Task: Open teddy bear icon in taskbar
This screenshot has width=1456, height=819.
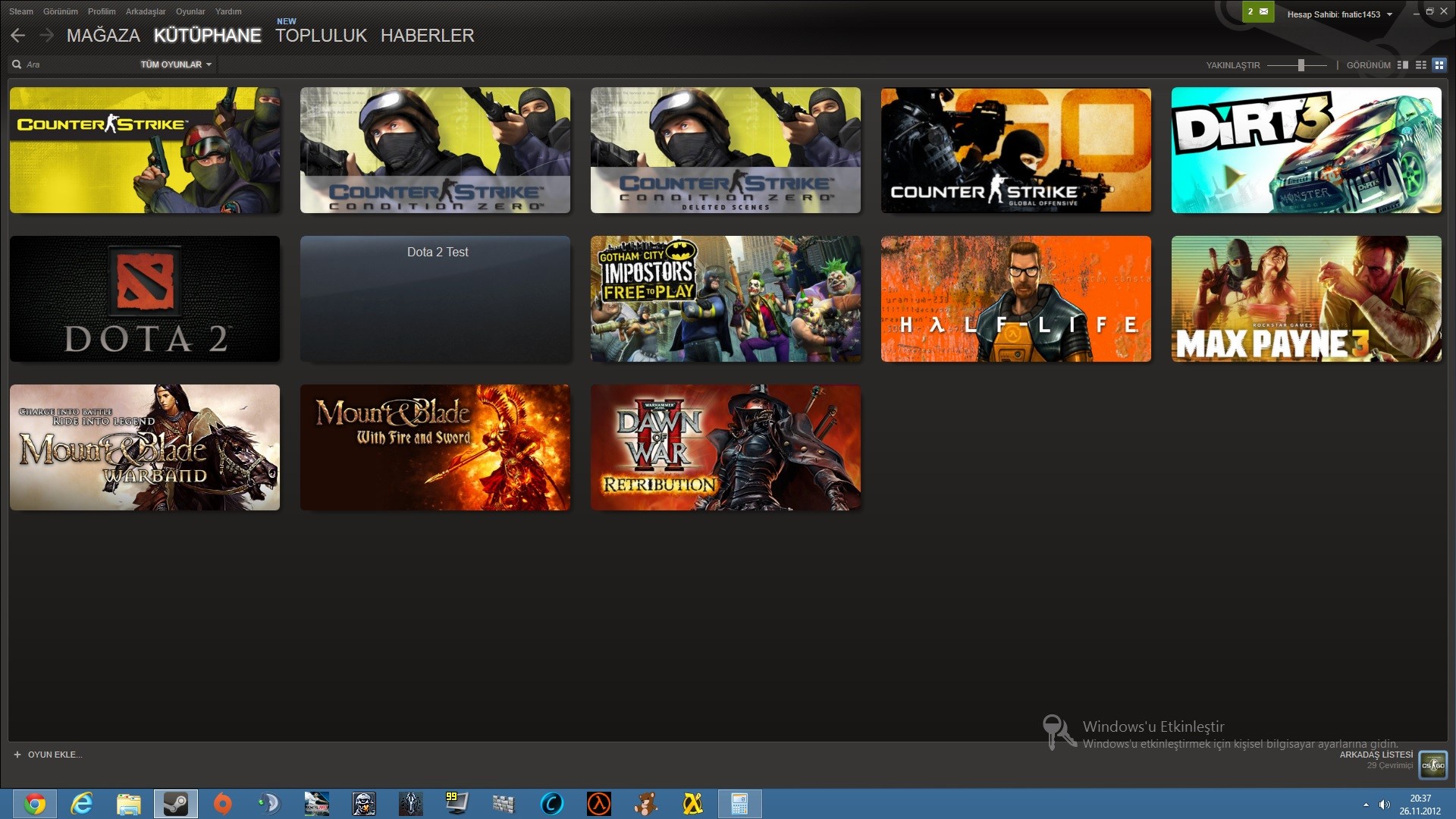Action: click(x=645, y=804)
